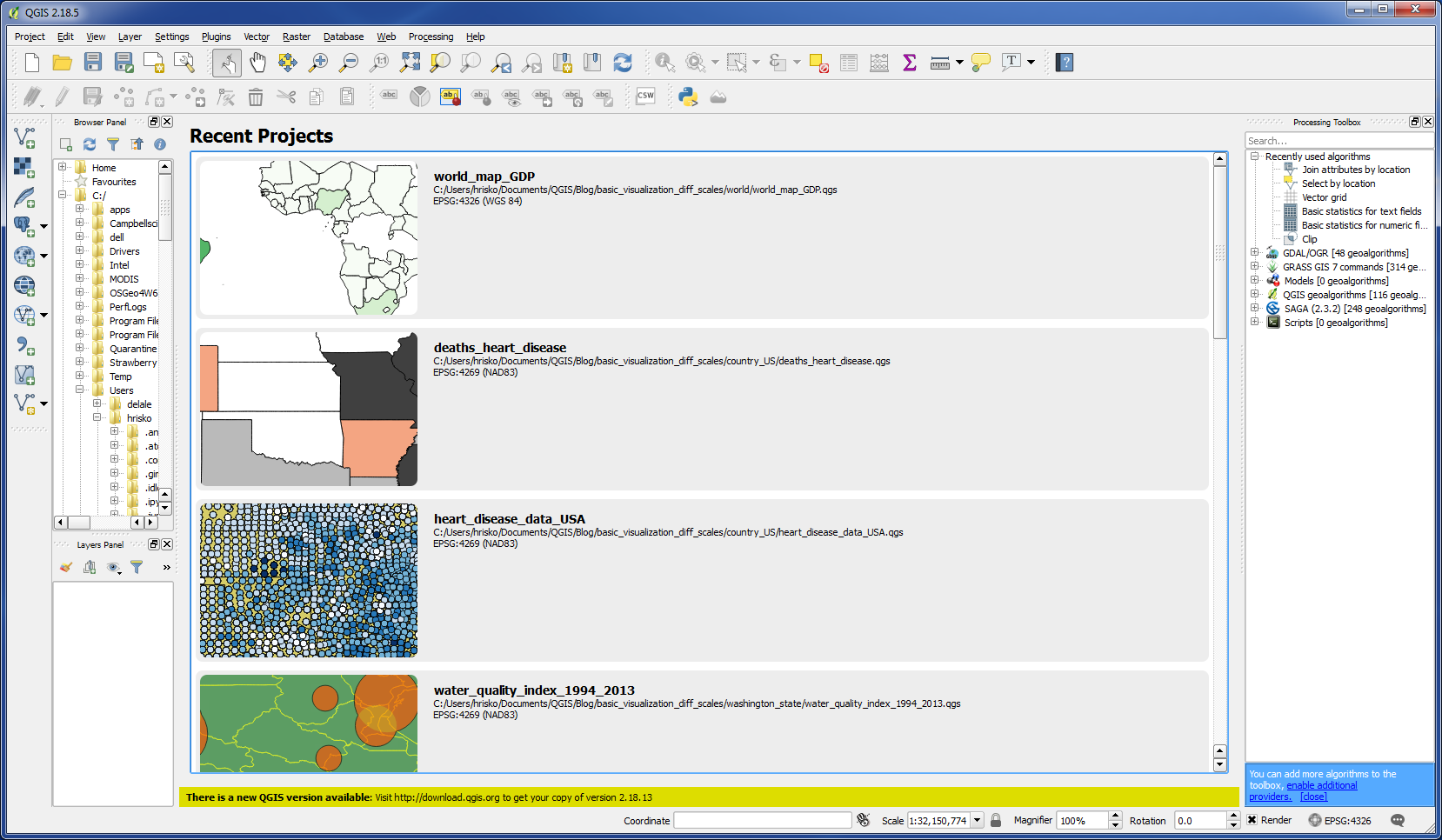This screenshot has width=1442, height=840.
Task: Expand the SAGA algorithms group
Action: click(1255, 309)
